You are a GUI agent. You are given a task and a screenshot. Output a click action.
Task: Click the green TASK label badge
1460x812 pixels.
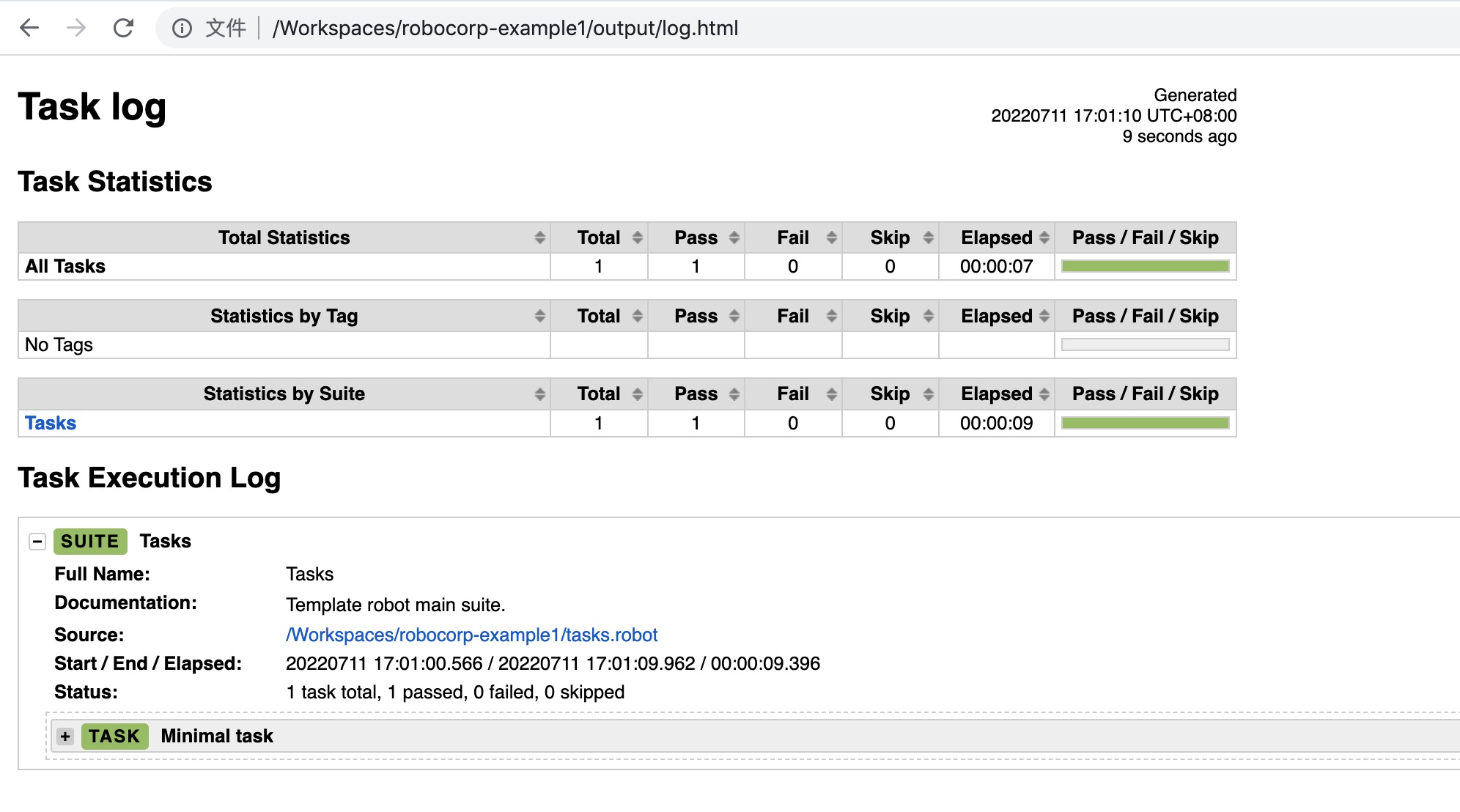[x=114, y=737]
